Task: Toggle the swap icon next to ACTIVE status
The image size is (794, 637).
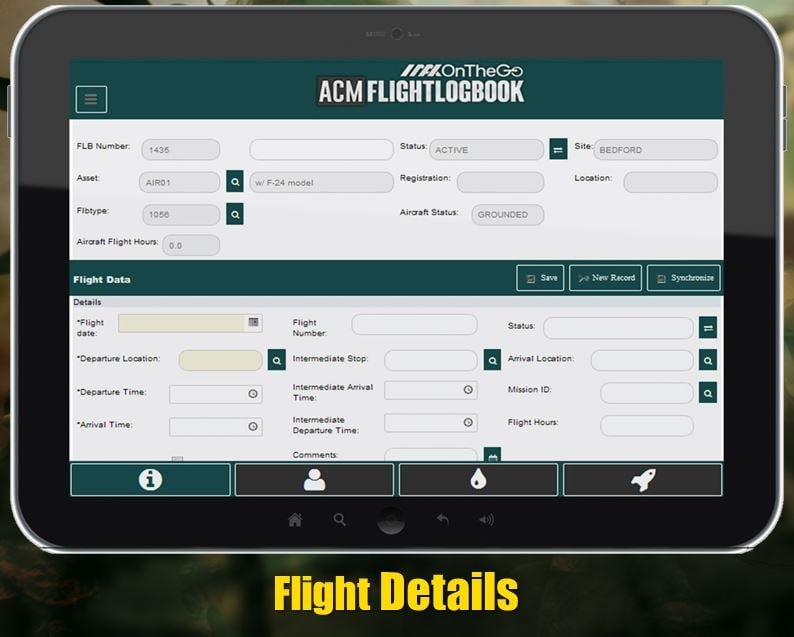Action: point(558,150)
